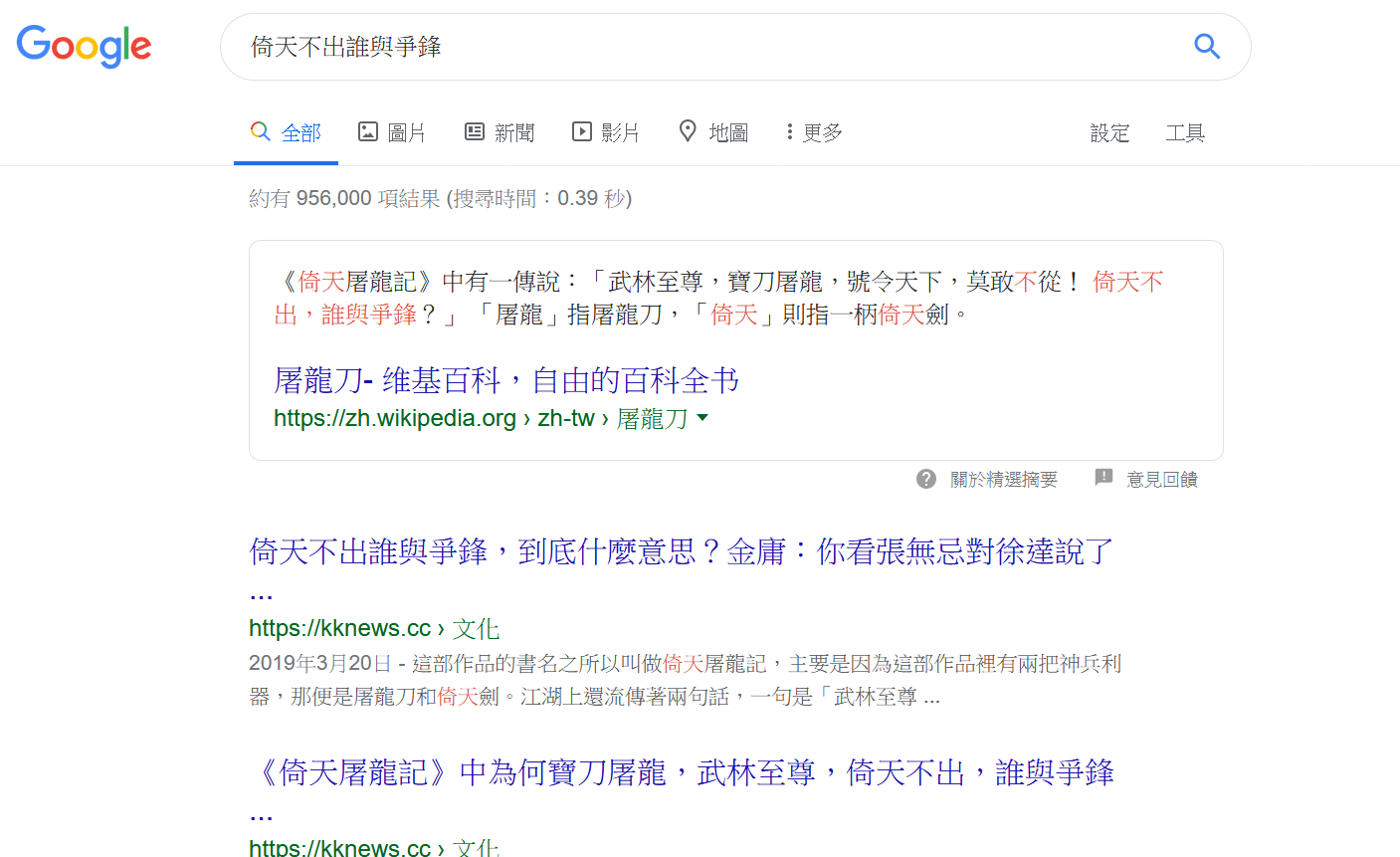1400x857 pixels.
Task: Open the 屠龍刀- 维基百科 result link
Action: 506,380
